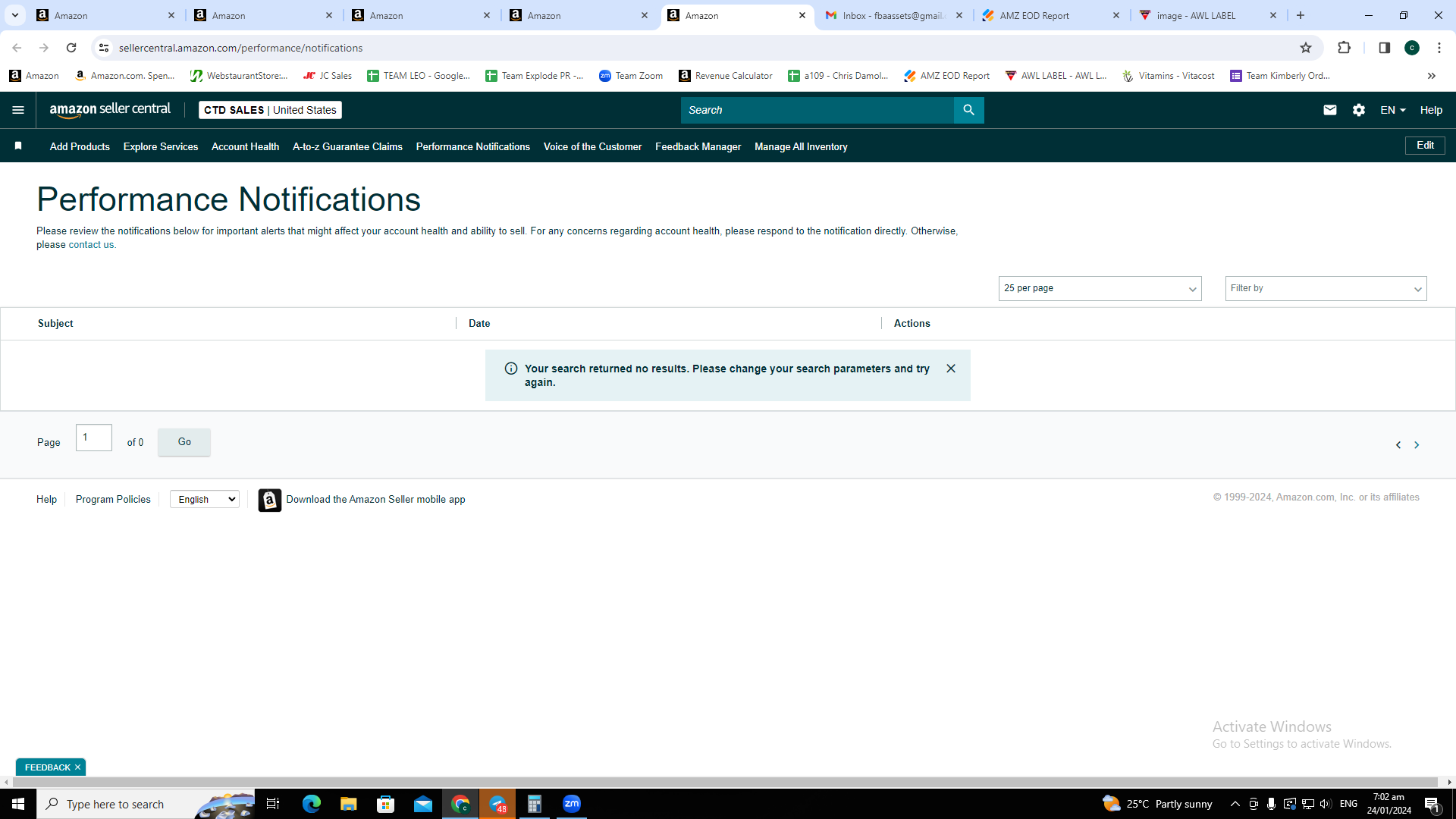1456x819 pixels.
Task: Open Chrome extensions puzzle icon
Action: tap(1344, 48)
